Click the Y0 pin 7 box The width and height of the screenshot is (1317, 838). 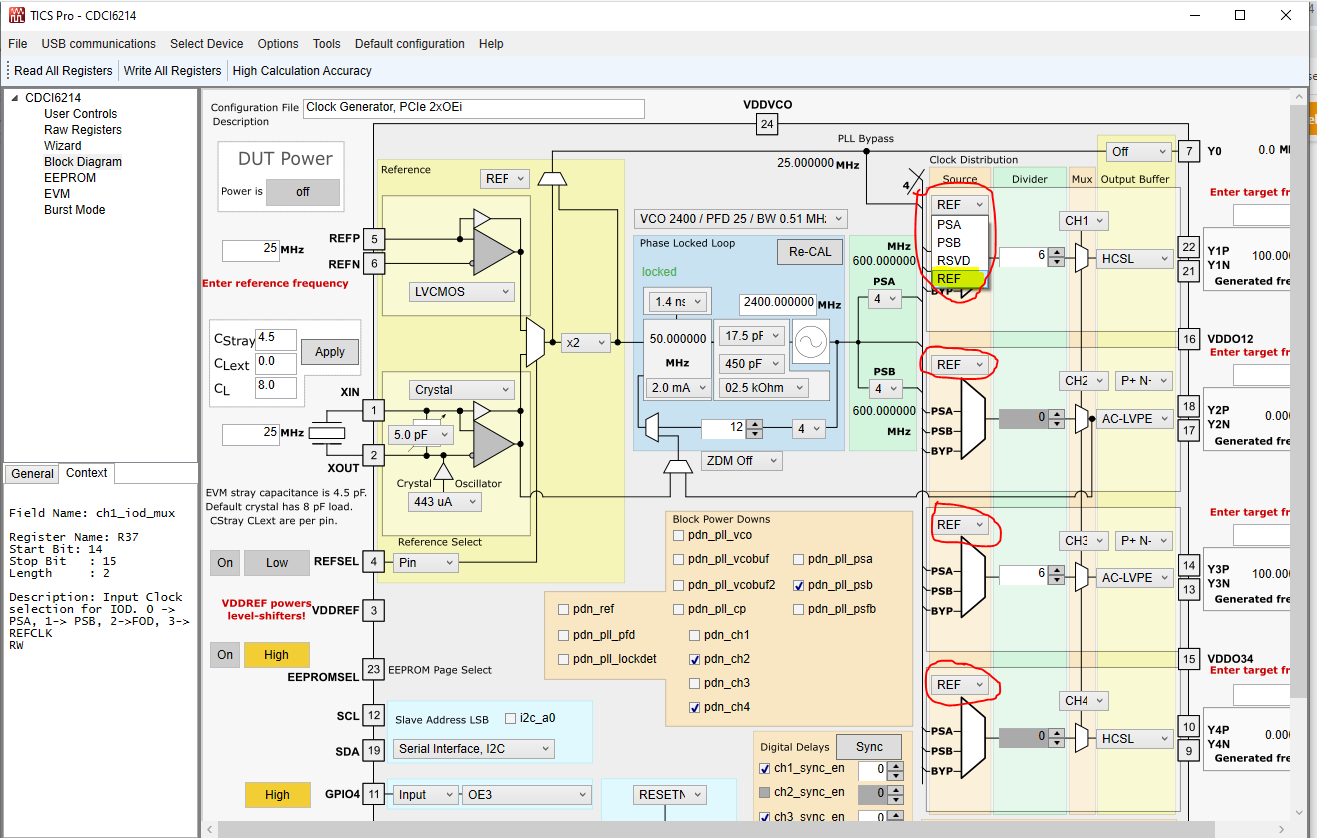tap(1188, 151)
